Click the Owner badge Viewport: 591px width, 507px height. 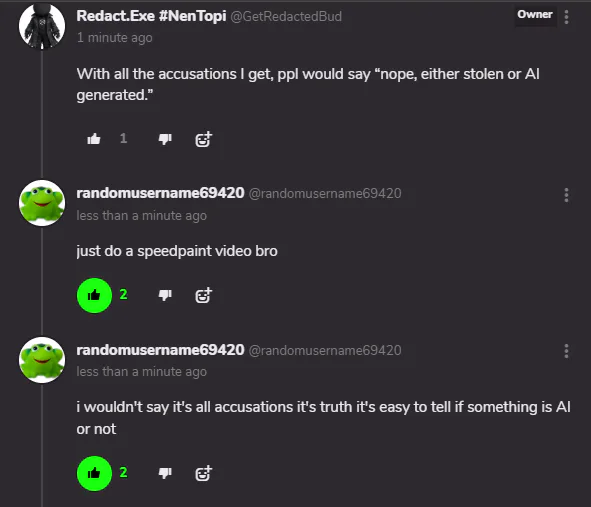pos(535,14)
